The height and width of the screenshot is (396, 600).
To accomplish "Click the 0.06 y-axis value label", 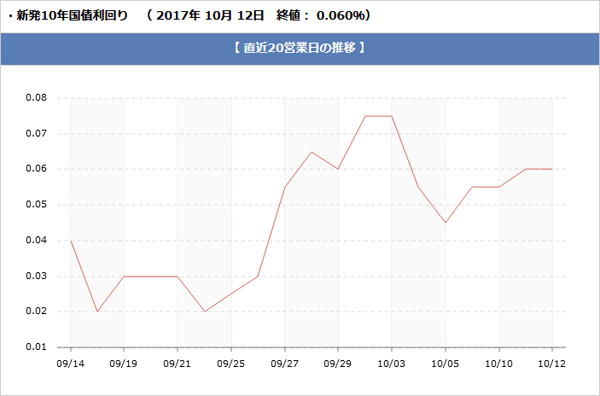I will (36, 169).
